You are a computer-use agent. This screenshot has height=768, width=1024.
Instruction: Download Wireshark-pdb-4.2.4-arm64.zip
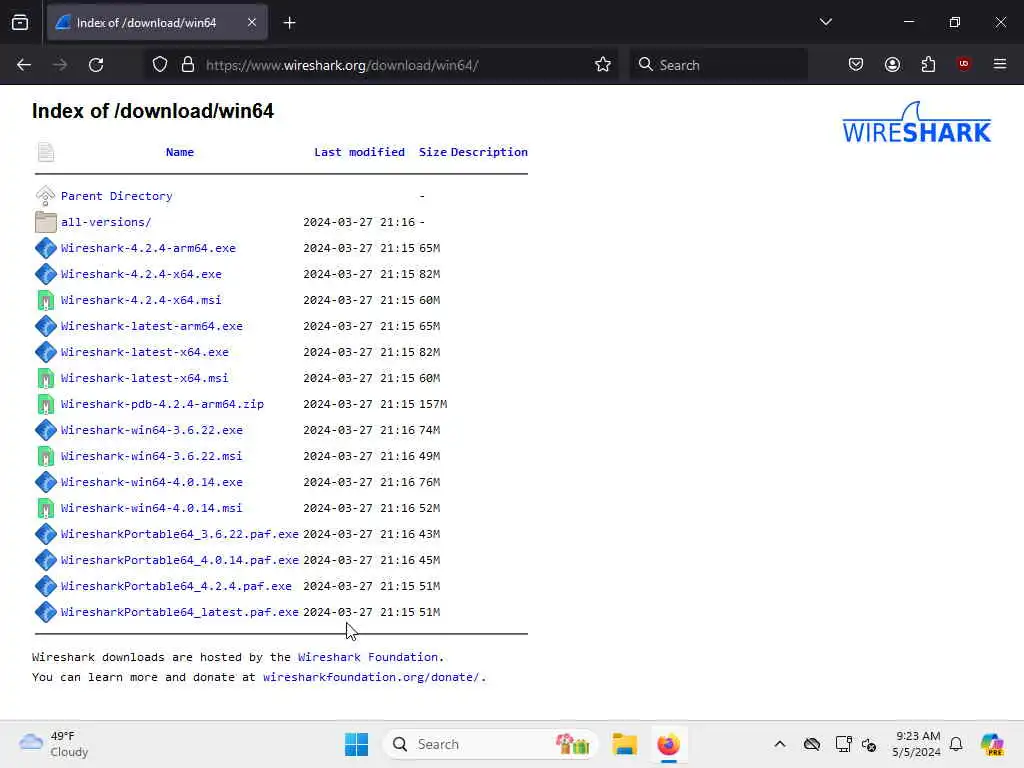pyautogui.click(x=162, y=404)
